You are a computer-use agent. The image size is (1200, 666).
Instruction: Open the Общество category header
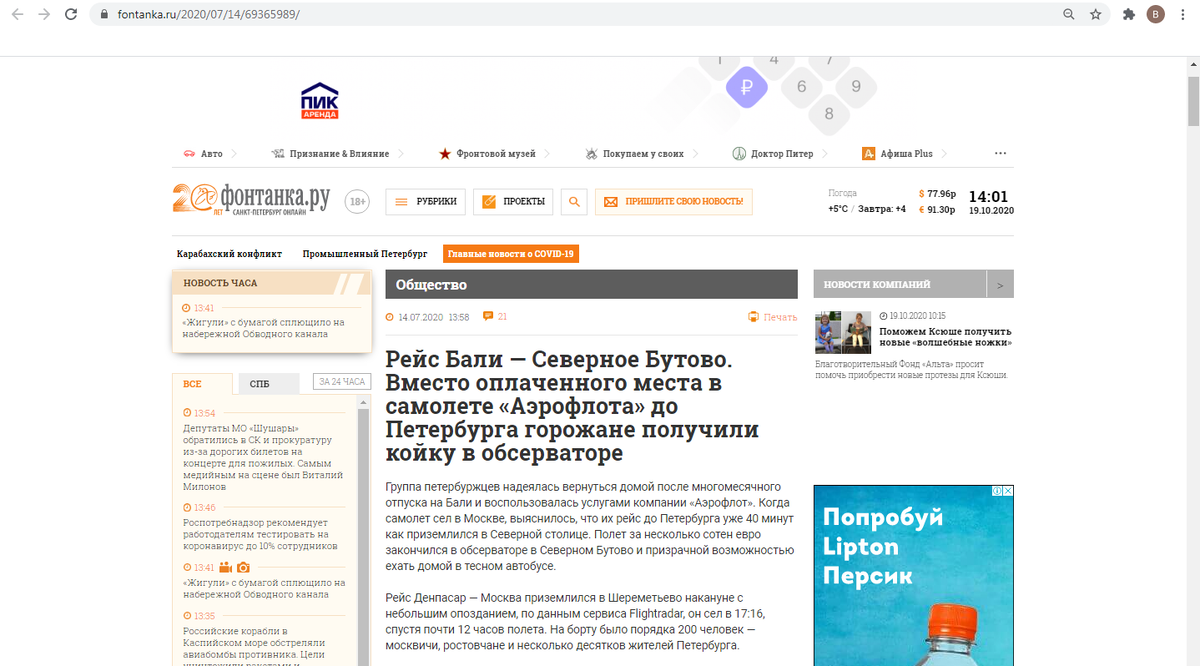click(x=591, y=284)
